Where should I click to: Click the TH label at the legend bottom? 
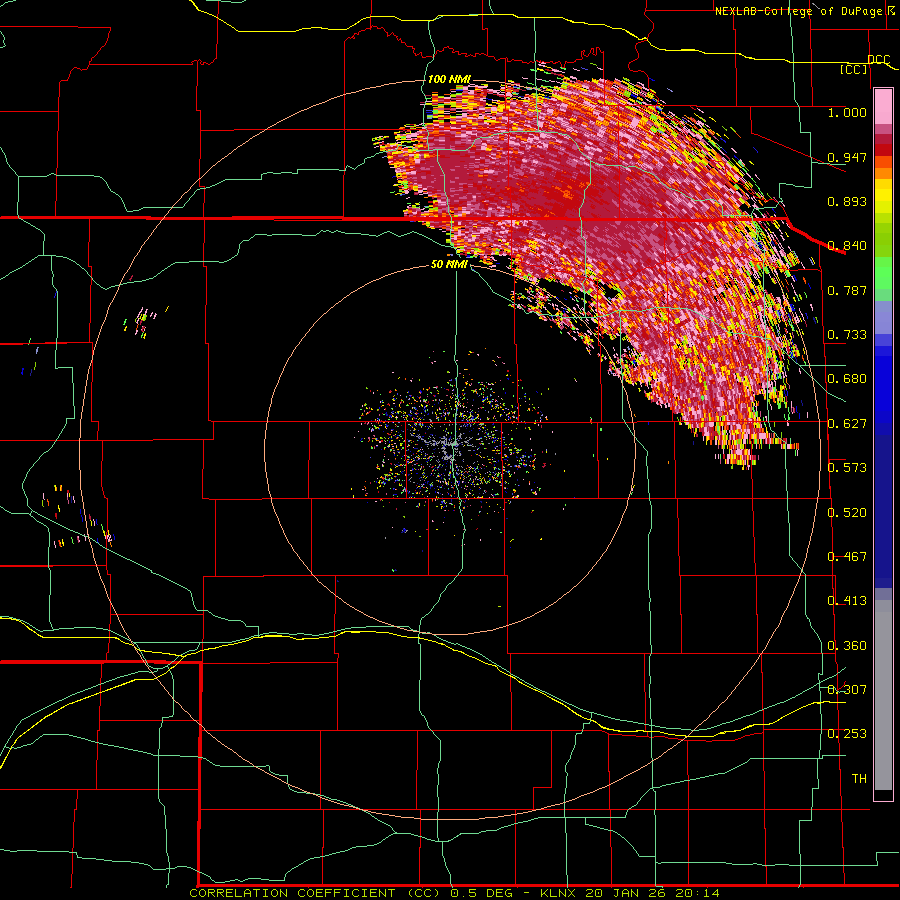pos(859,779)
